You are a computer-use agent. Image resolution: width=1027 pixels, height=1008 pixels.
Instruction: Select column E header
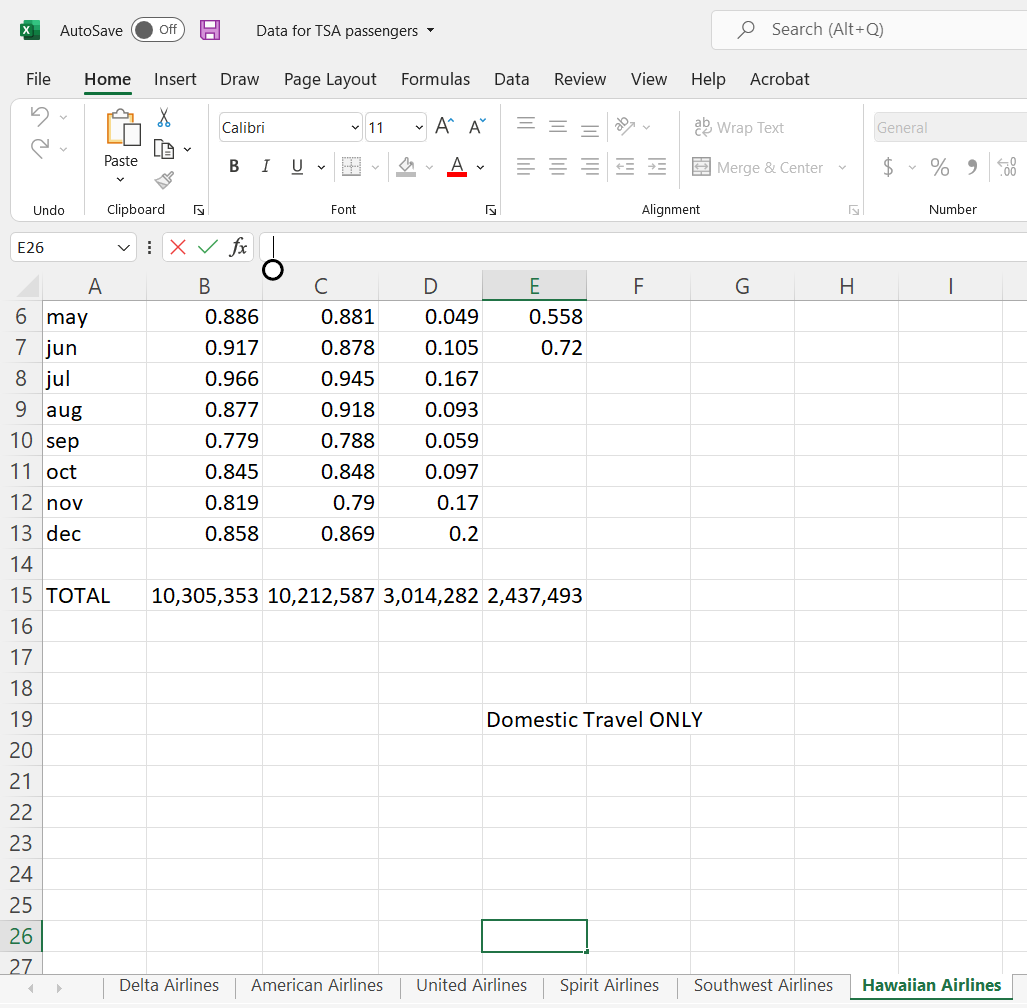534,286
